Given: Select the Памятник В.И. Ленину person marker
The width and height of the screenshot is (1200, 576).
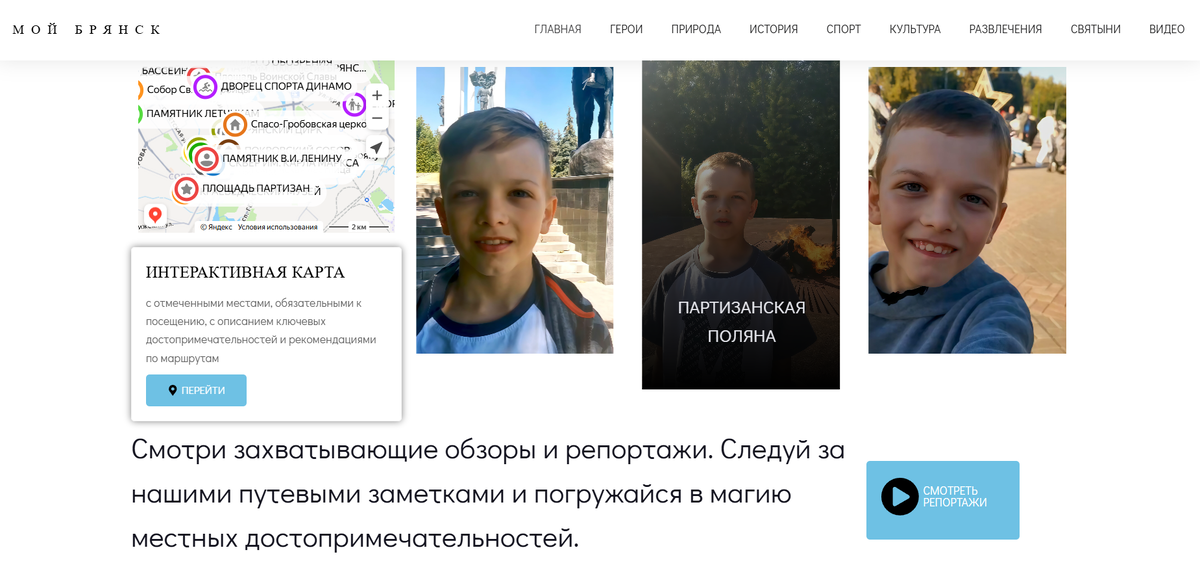Looking at the screenshot, I should click(x=206, y=159).
